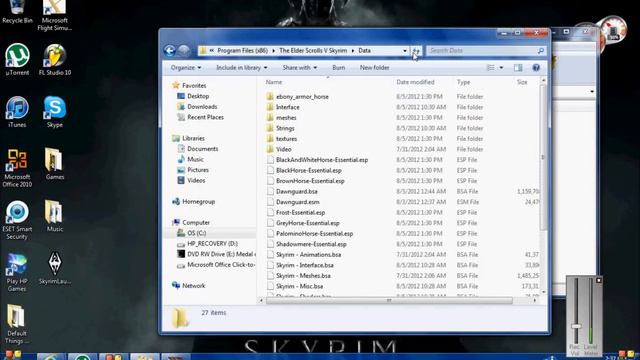This screenshot has height=360, width=640.
Task: Click The Elder Scrolls V Skyrim breadcrumb
Action: [x=313, y=51]
